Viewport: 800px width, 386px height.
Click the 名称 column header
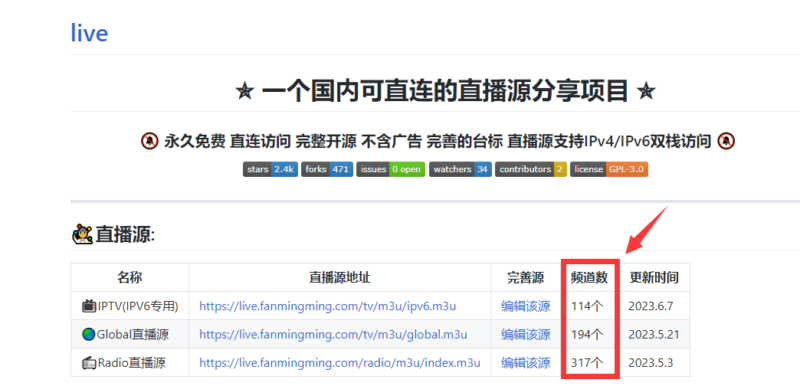click(130, 277)
